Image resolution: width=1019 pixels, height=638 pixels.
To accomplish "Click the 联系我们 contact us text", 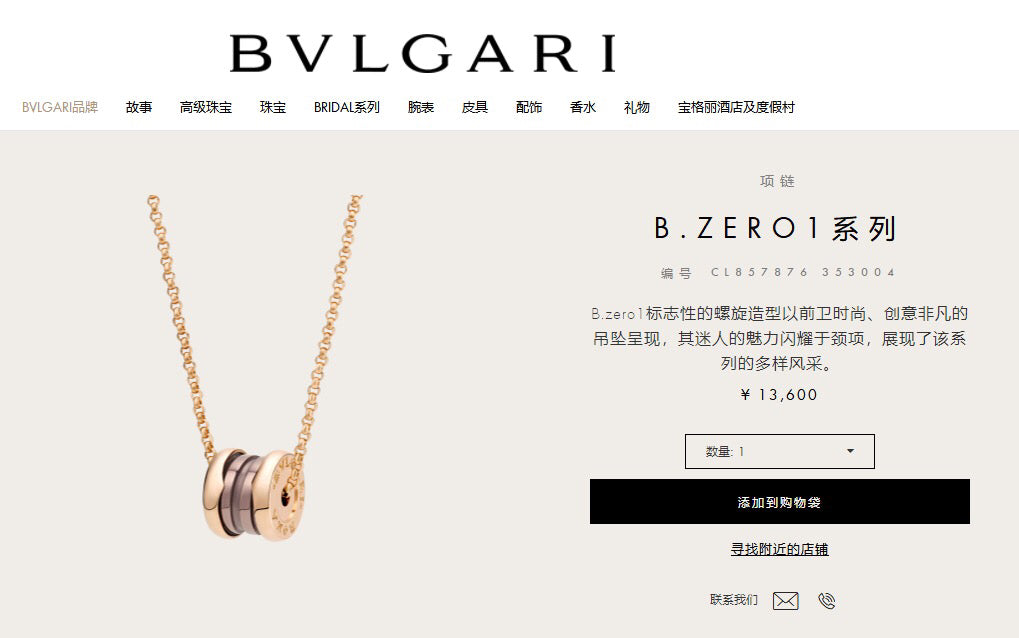I will point(734,600).
